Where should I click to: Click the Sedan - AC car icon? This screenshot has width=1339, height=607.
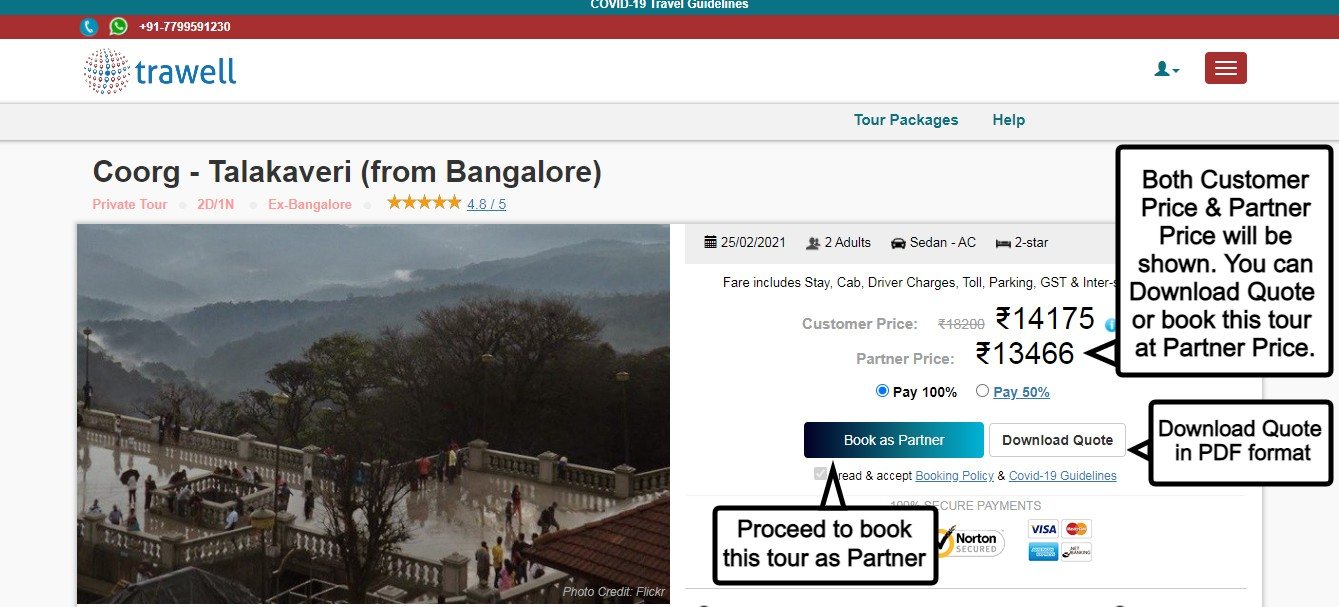(898, 242)
